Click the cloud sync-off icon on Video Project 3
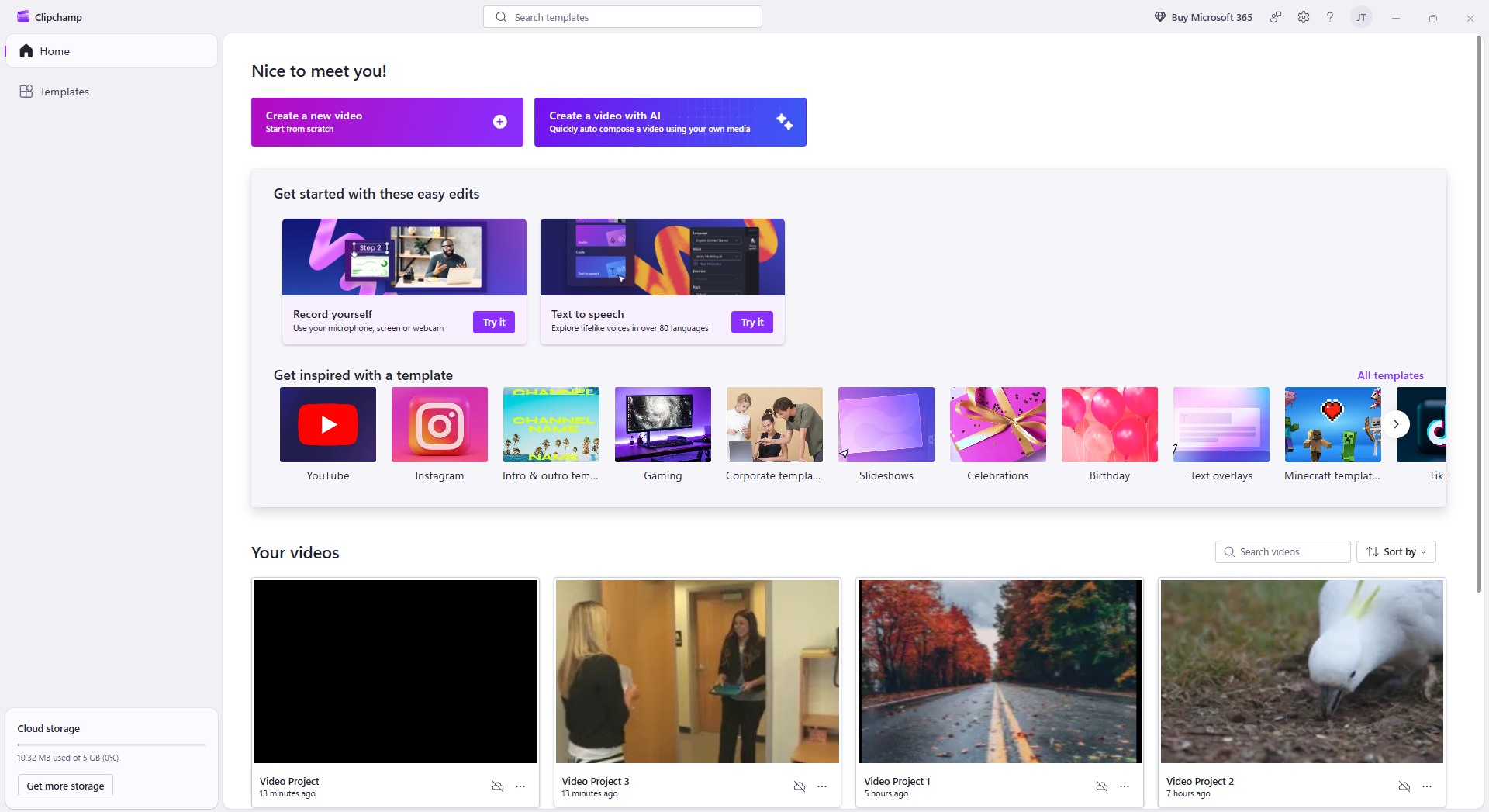Image resolution: width=1489 pixels, height=812 pixels. point(800,786)
